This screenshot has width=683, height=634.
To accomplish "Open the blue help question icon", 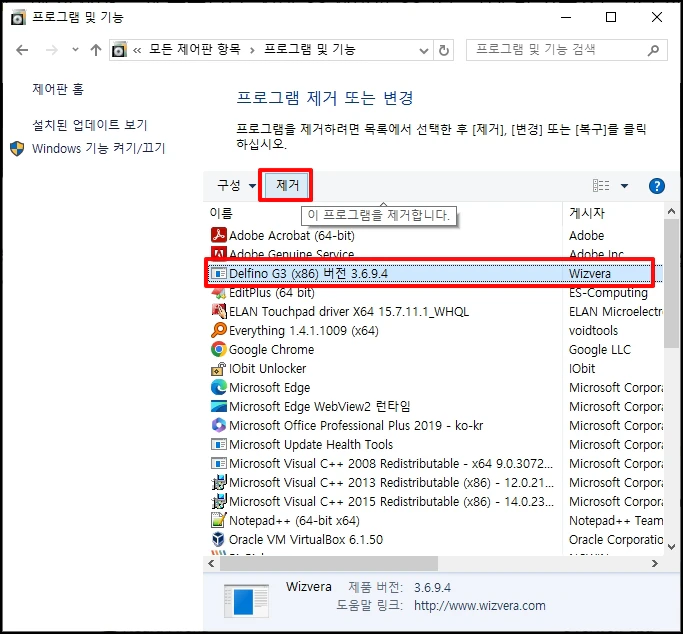I will (656, 186).
